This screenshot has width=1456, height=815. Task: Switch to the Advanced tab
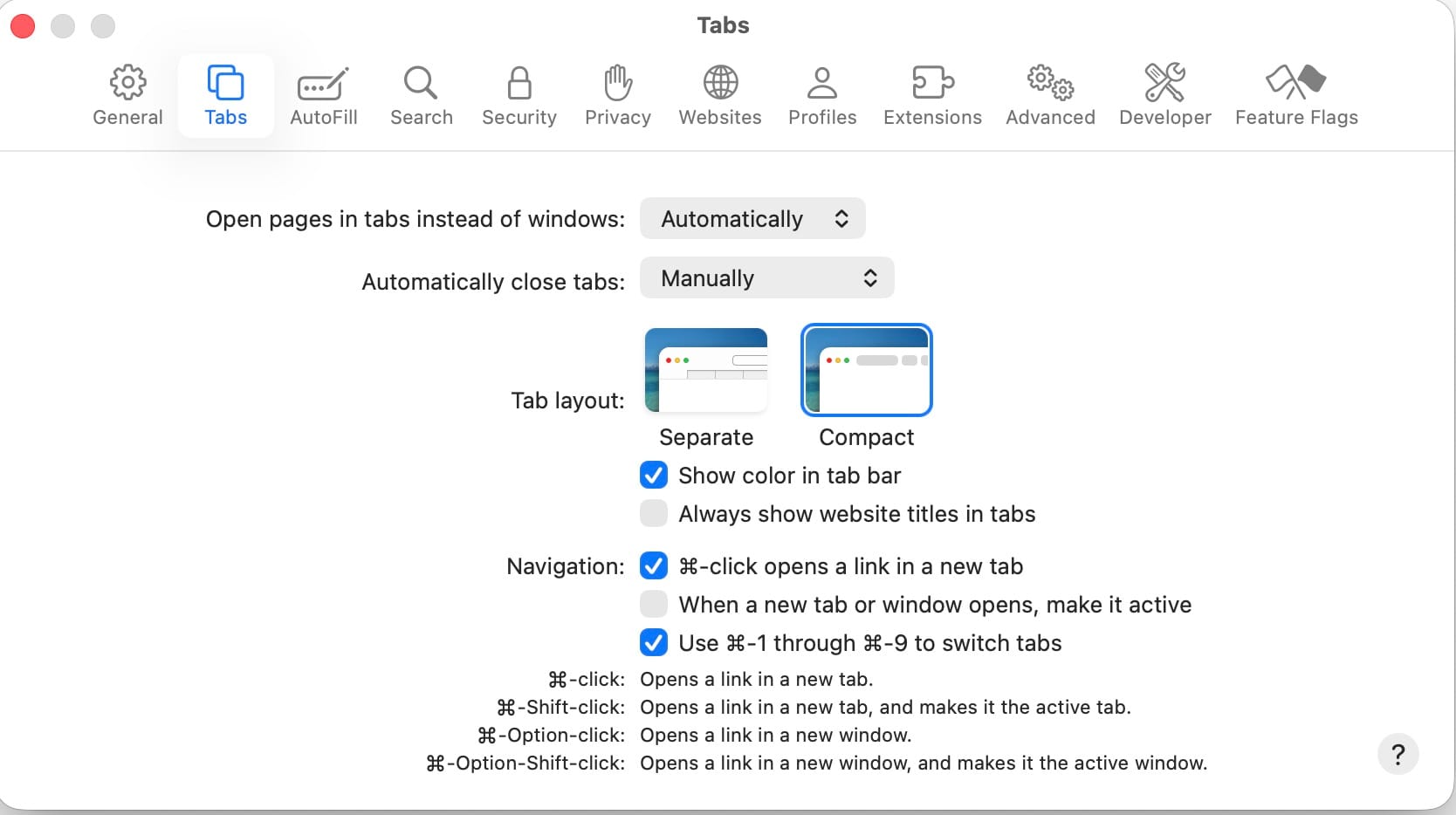coord(1049,95)
